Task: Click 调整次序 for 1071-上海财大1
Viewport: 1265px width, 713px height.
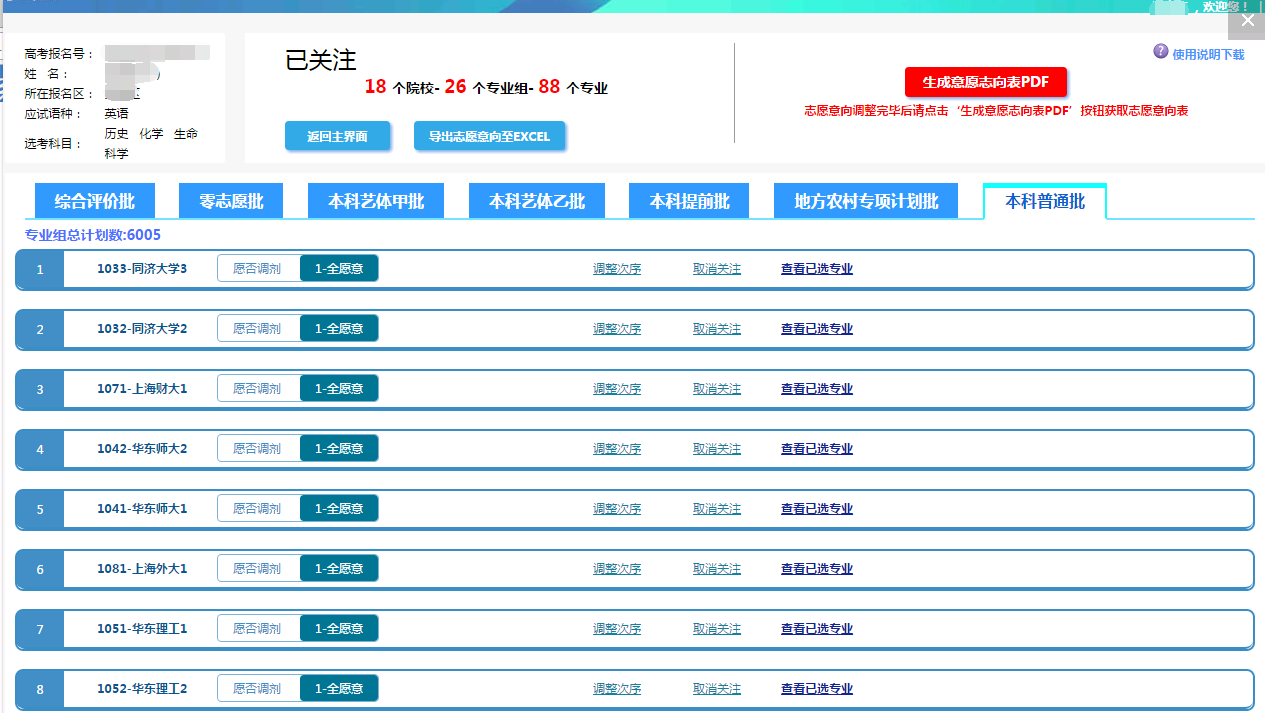Action: [617, 389]
